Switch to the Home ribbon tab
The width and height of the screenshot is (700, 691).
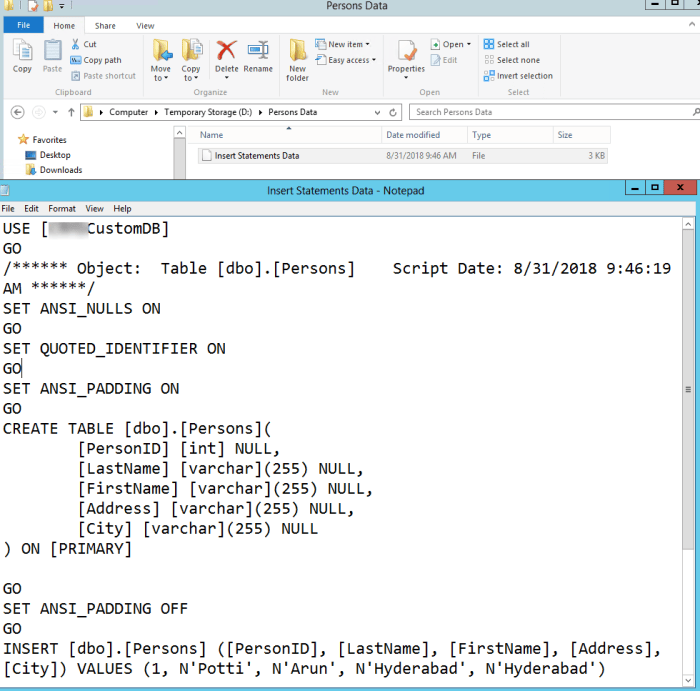[64, 25]
